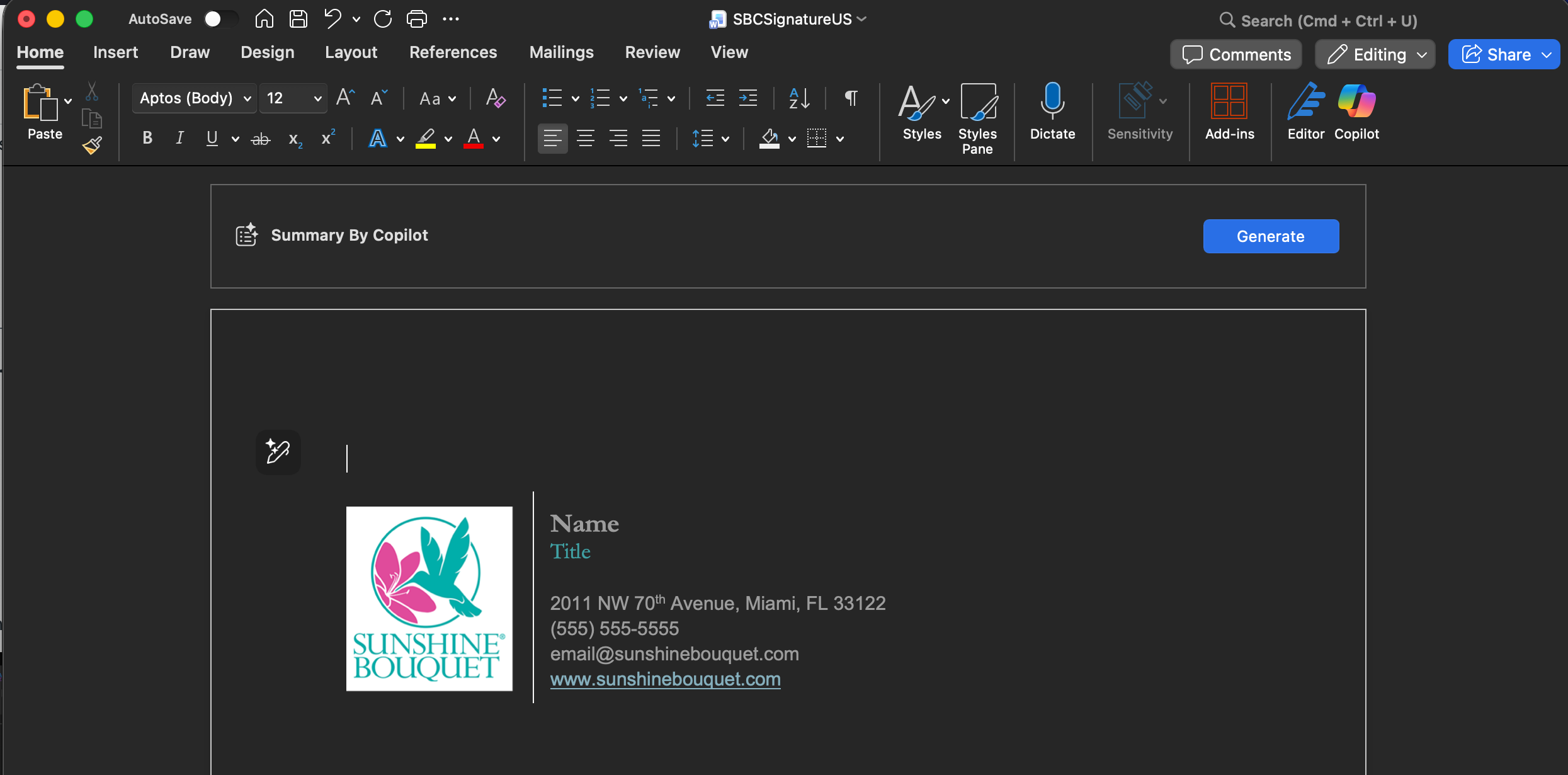This screenshot has width=1568, height=775.
Task: Open the highlight color dropdown
Action: click(x=447, y=139)
